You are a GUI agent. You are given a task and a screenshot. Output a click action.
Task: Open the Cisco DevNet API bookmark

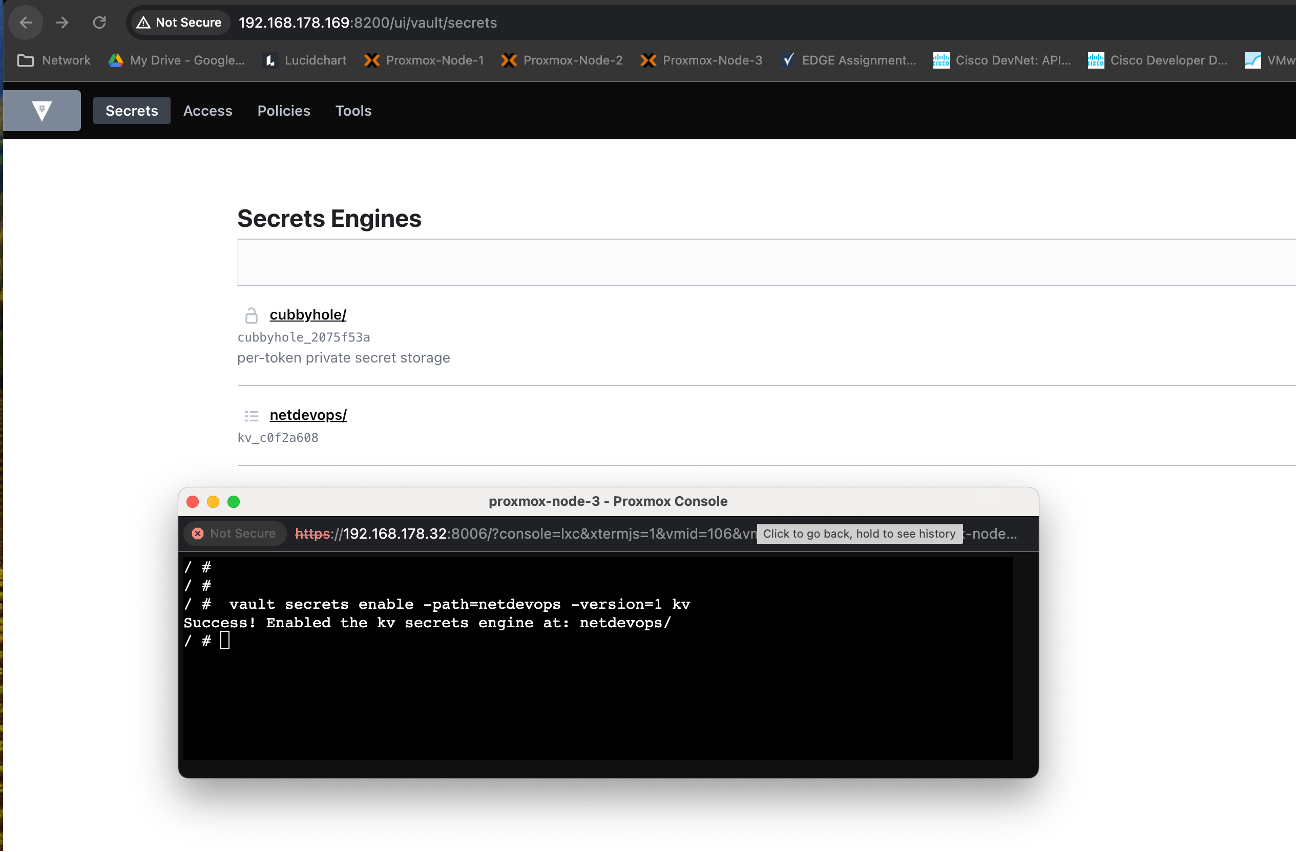click(1002, 60)
